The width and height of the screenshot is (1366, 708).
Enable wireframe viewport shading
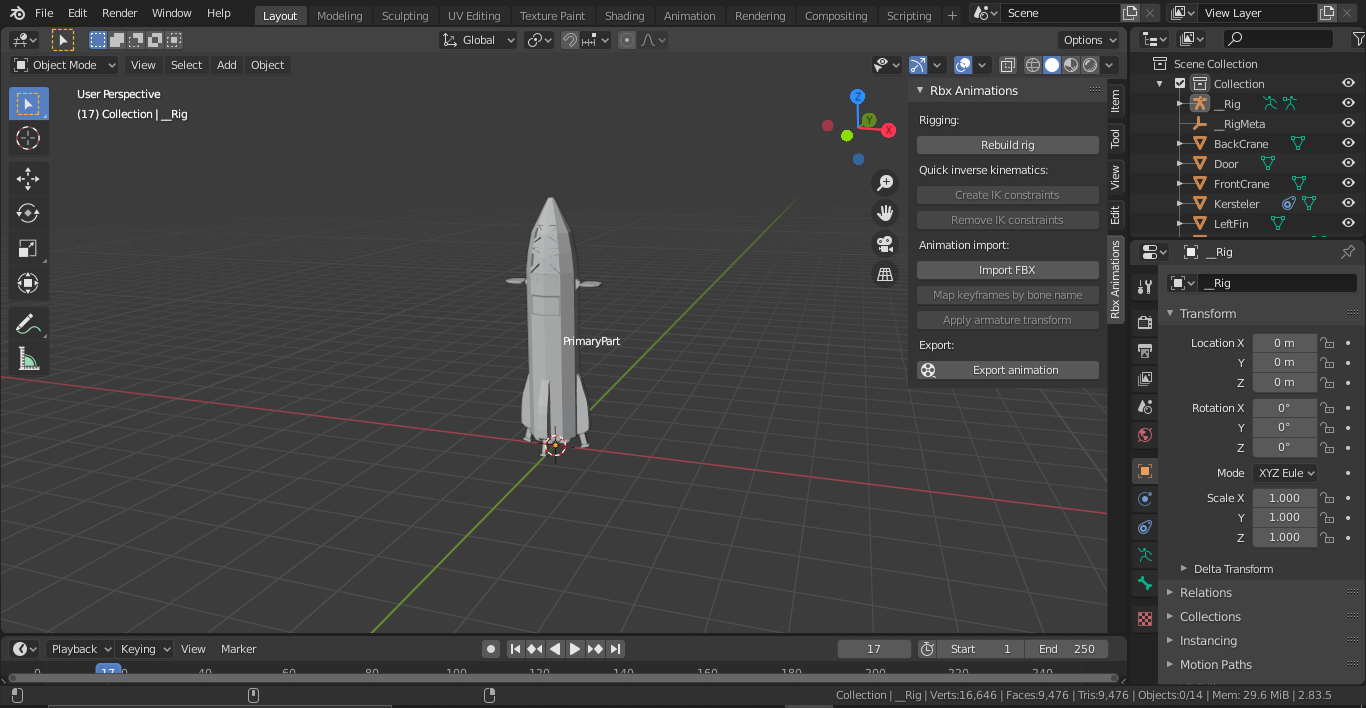pos(1033,65)
